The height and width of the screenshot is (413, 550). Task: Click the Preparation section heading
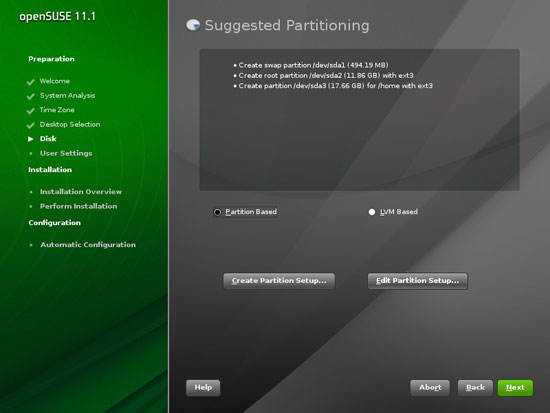[x=52, y=59]
